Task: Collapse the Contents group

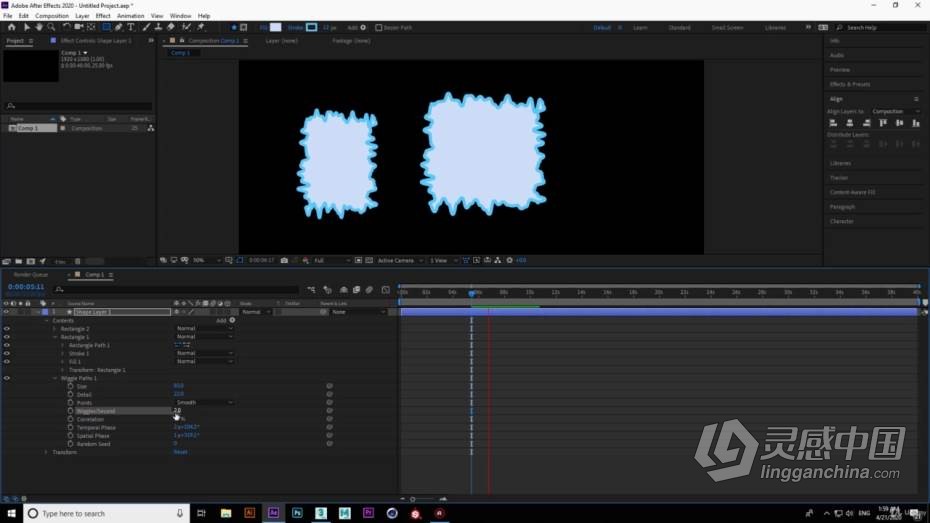Action: coord(47,320)
